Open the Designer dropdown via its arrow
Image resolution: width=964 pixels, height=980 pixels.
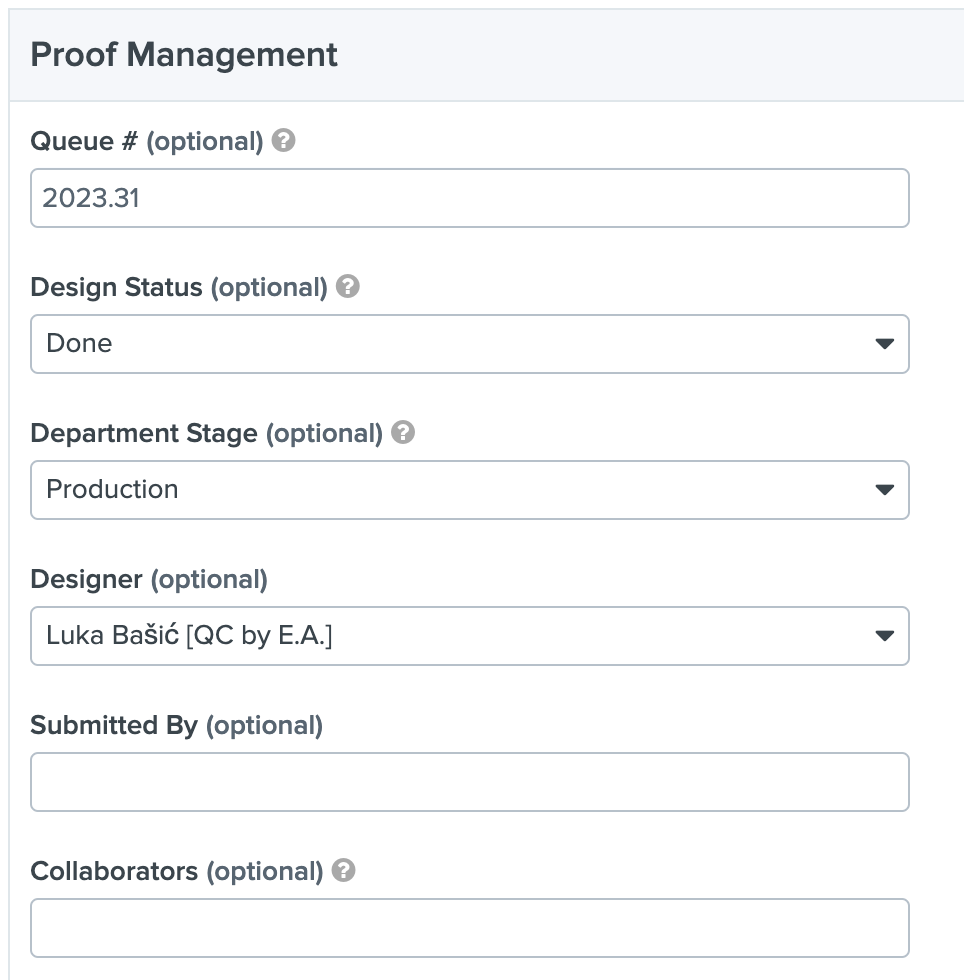883,636
